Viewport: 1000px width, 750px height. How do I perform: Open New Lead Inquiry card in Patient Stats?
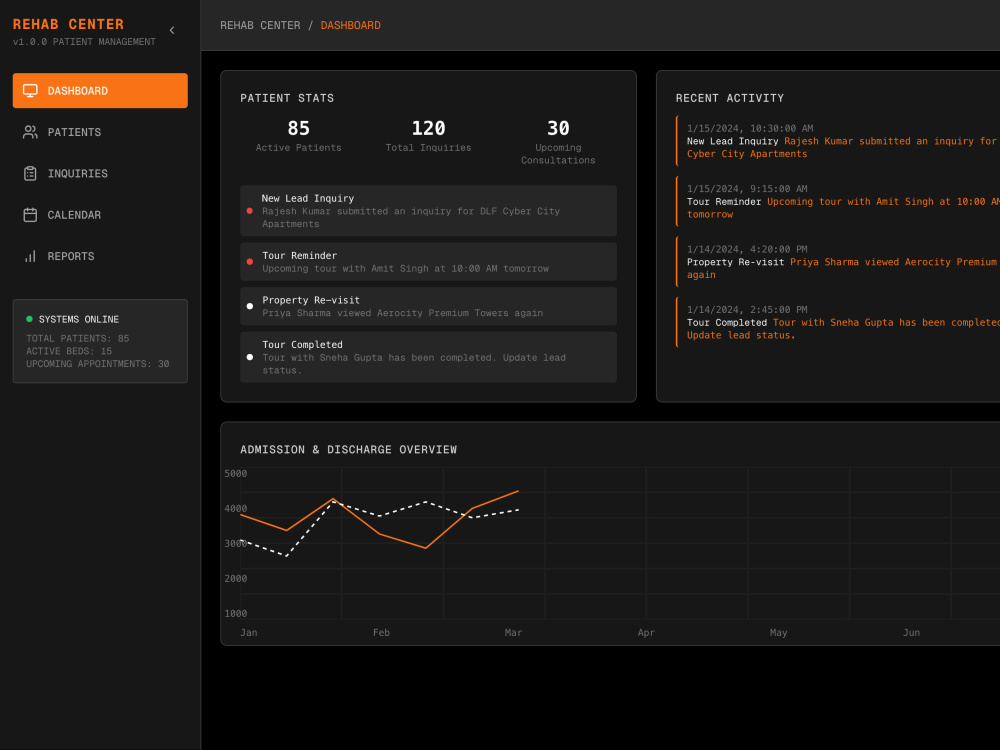[429, 211]
